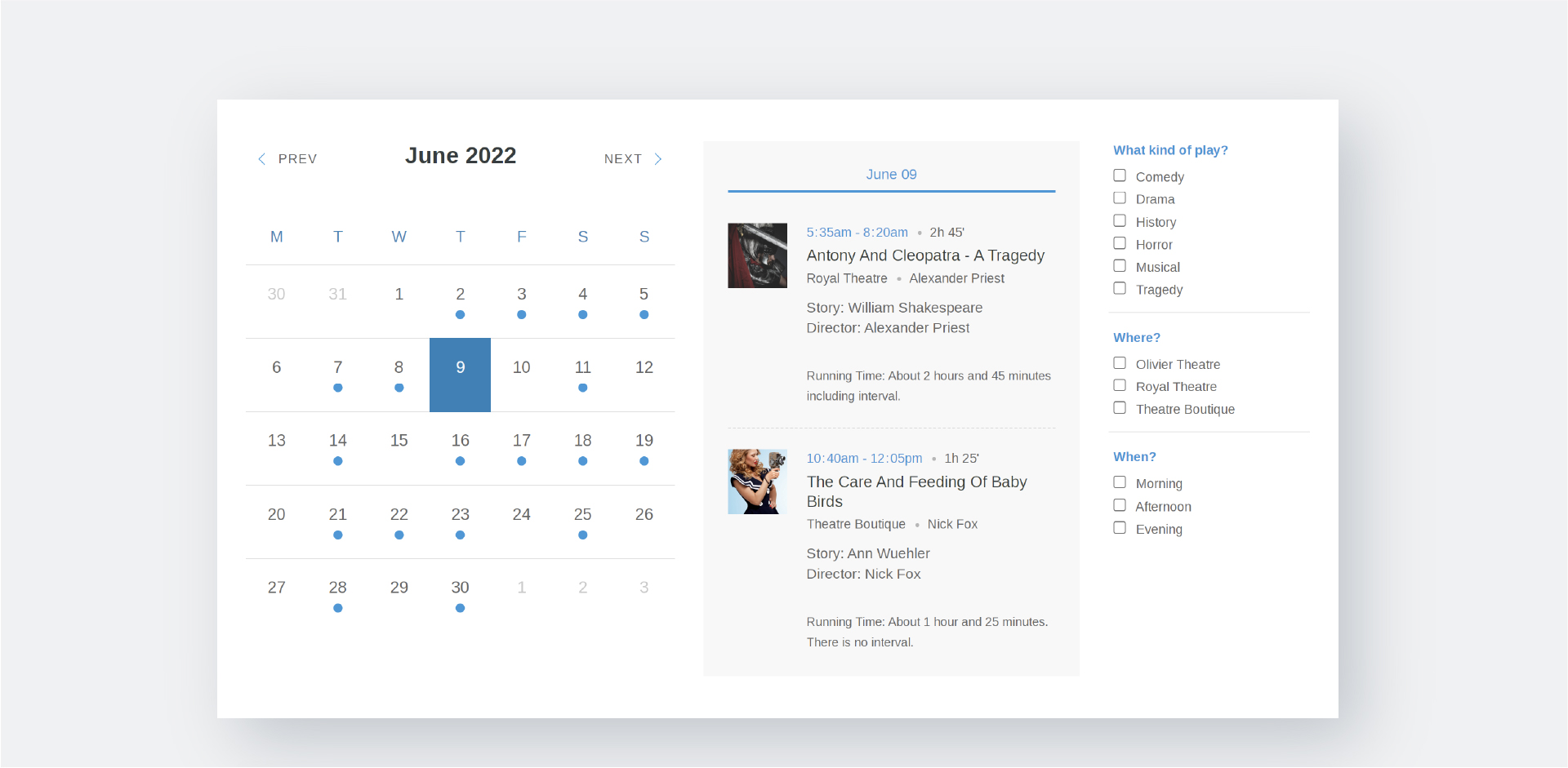Select June 2 in the calendar grid

[460, 294]
